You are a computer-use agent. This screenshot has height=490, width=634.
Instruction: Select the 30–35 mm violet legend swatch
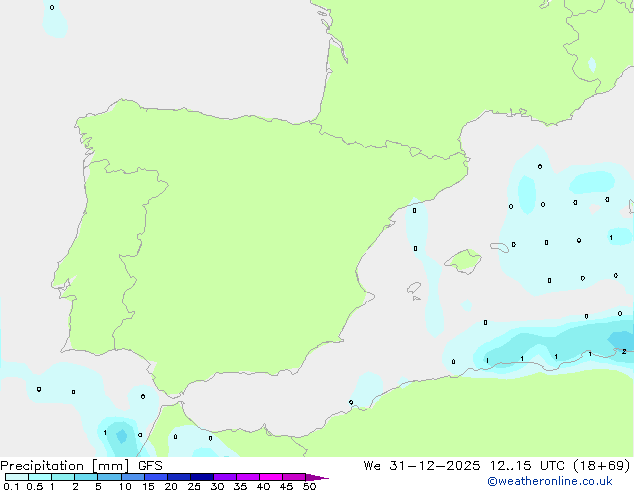pyautogui.click(x=225, y=477)
